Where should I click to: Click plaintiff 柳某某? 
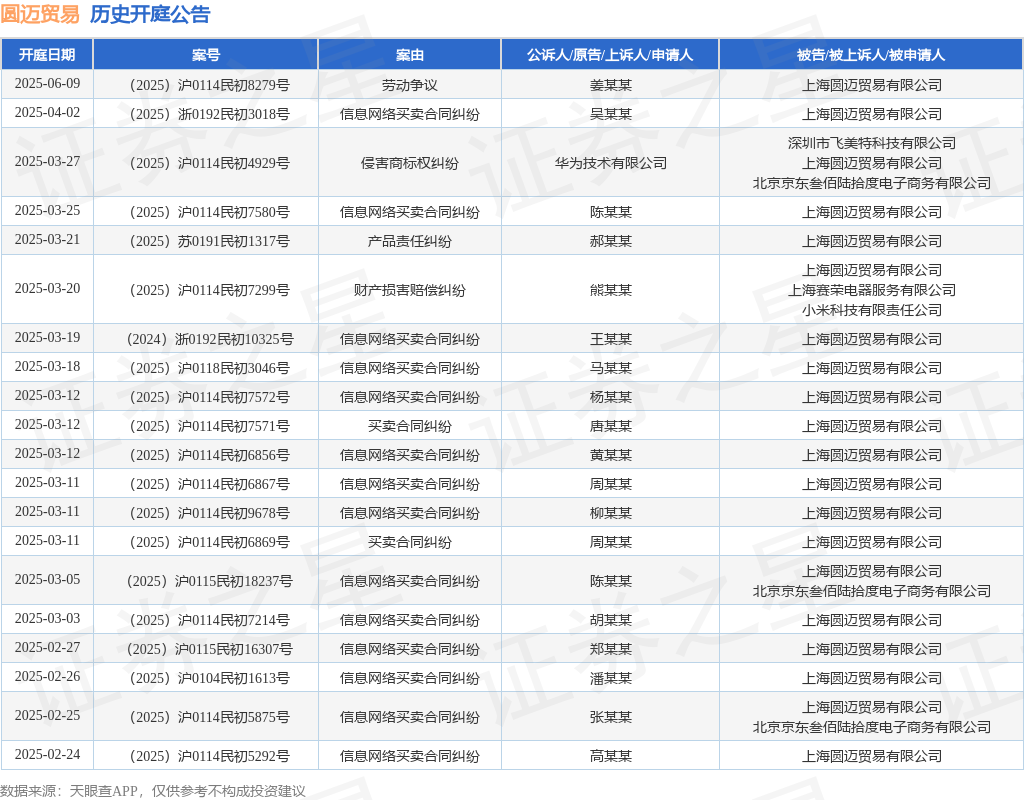[611, 513]
